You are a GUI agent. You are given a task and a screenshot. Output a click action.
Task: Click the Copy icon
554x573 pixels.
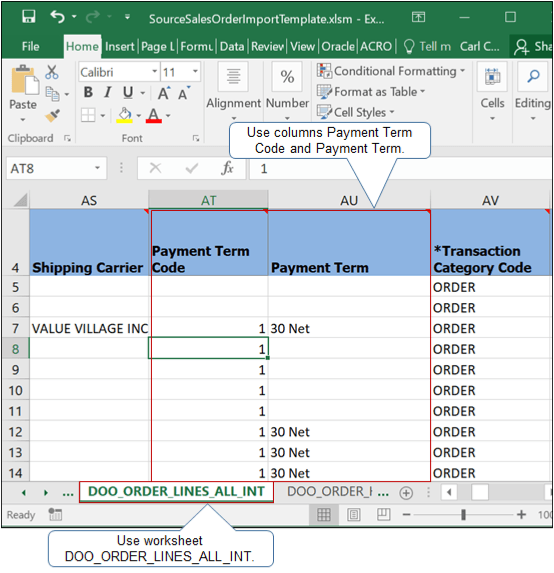pos(53,94)
